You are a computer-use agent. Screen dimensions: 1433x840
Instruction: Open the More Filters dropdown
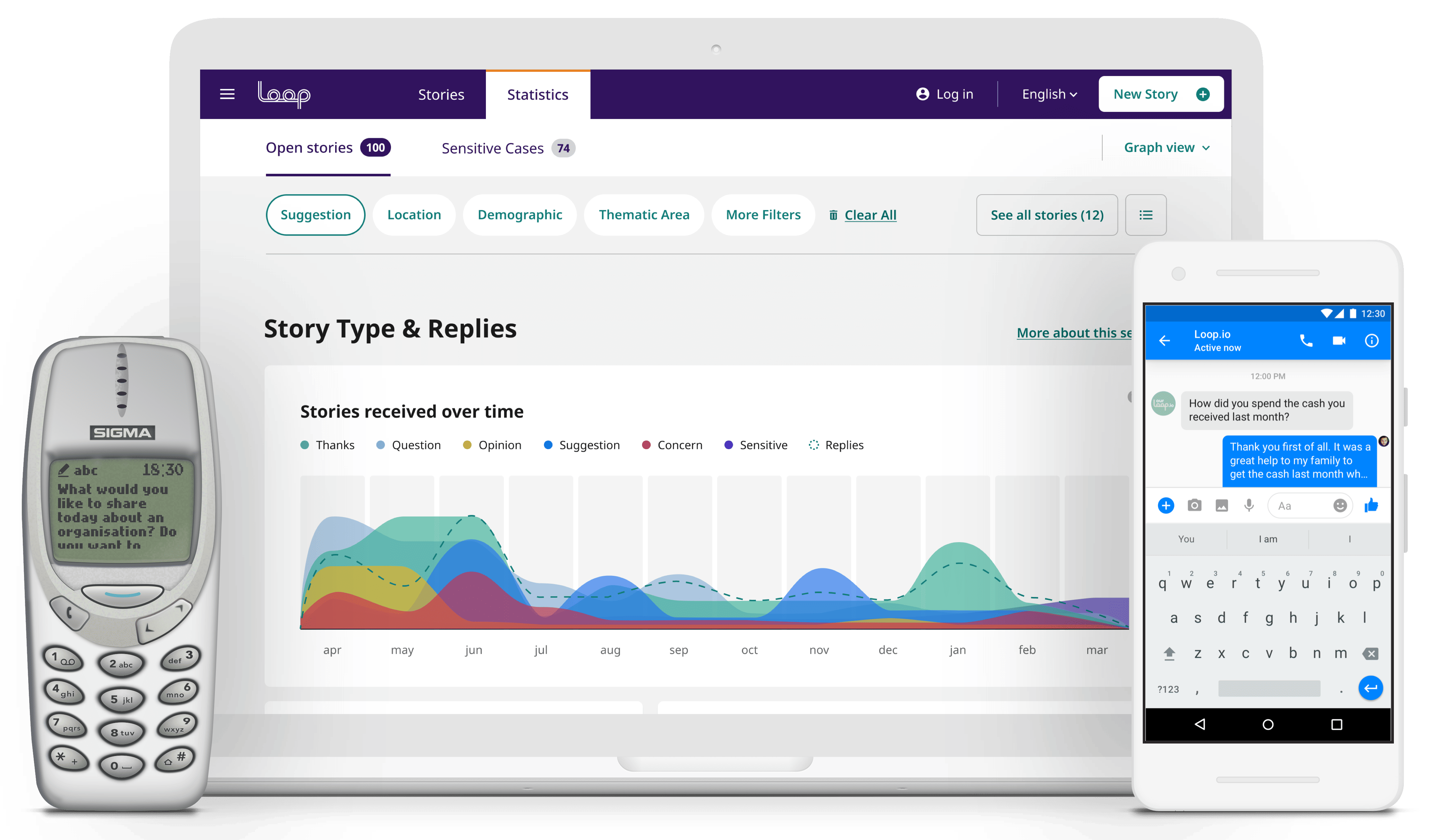[x=763, y=215]
